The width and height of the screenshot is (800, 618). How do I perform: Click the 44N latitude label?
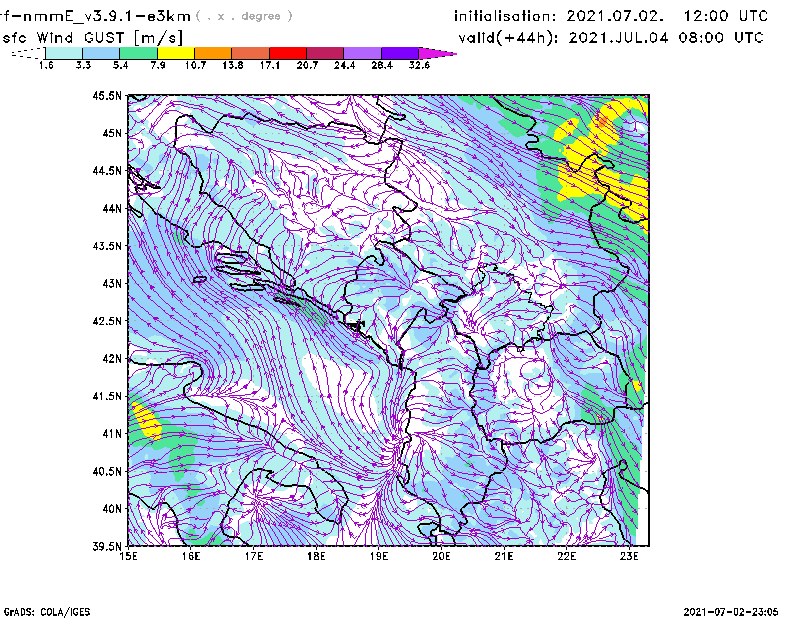[x=112, y=208]
